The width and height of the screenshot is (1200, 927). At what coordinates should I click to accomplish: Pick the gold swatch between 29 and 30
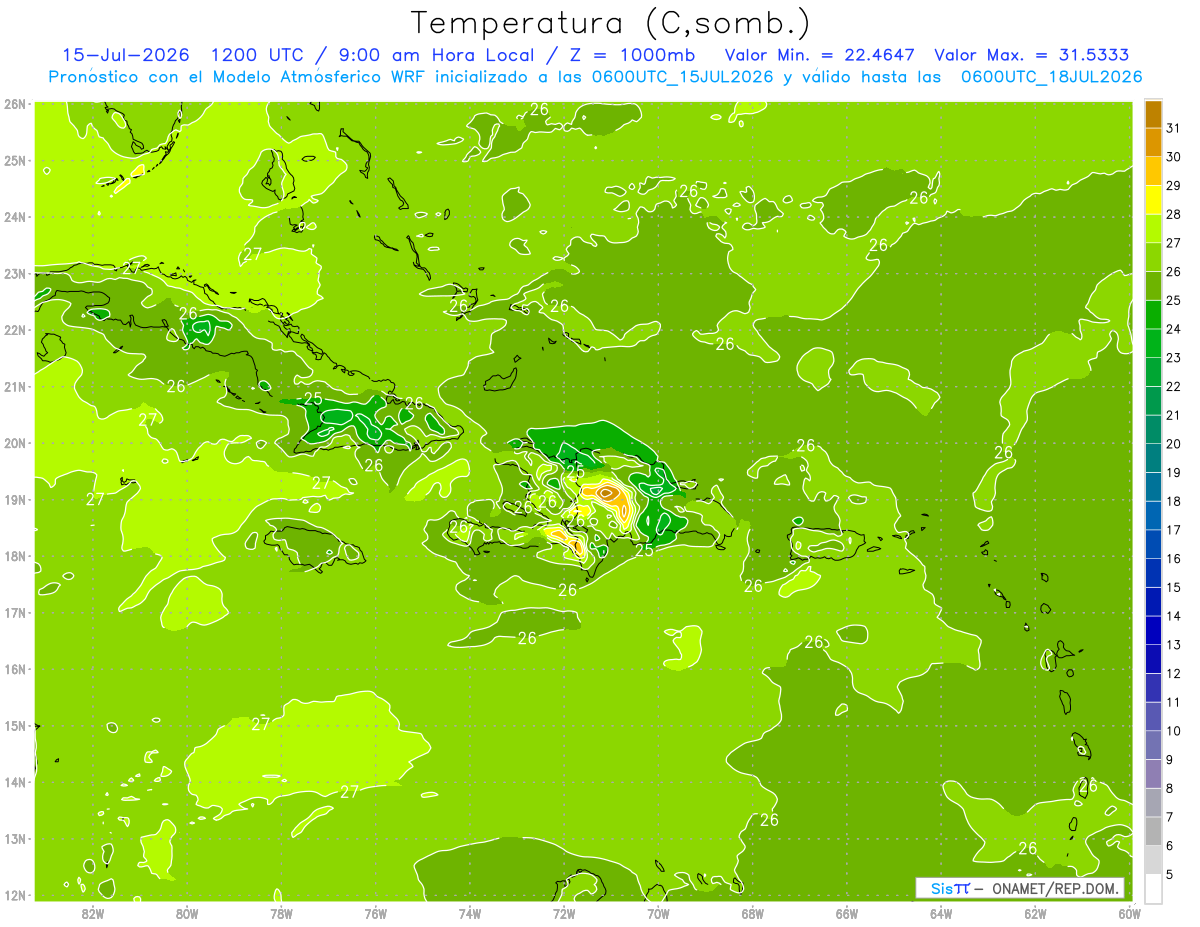pyautogui.click(x=1153, y=171)
